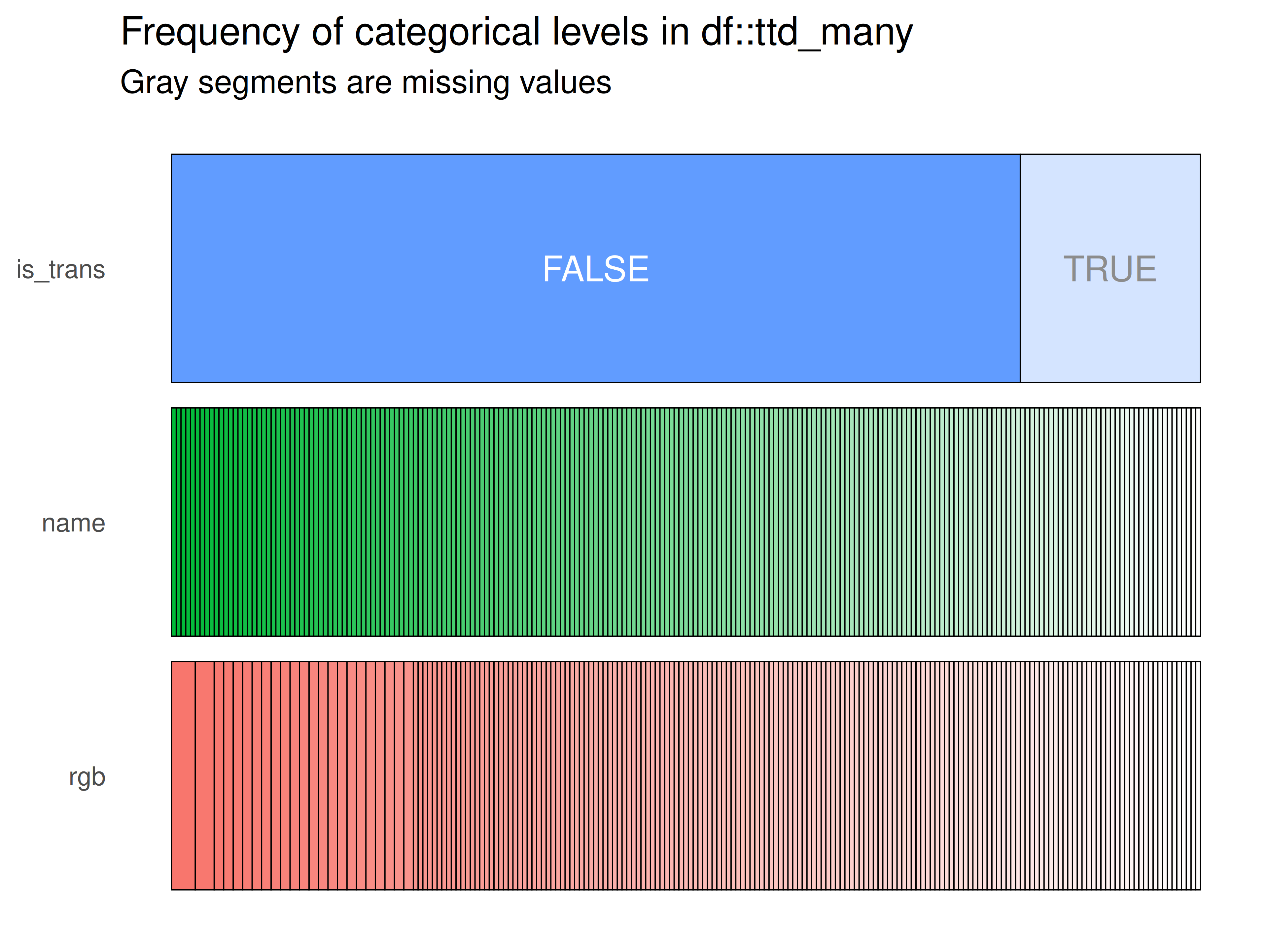The height and width of the screenshot is (952, 1268).
Task: Click the darkest green name segment
Action: pyautogui.click(x=173, y=522)
